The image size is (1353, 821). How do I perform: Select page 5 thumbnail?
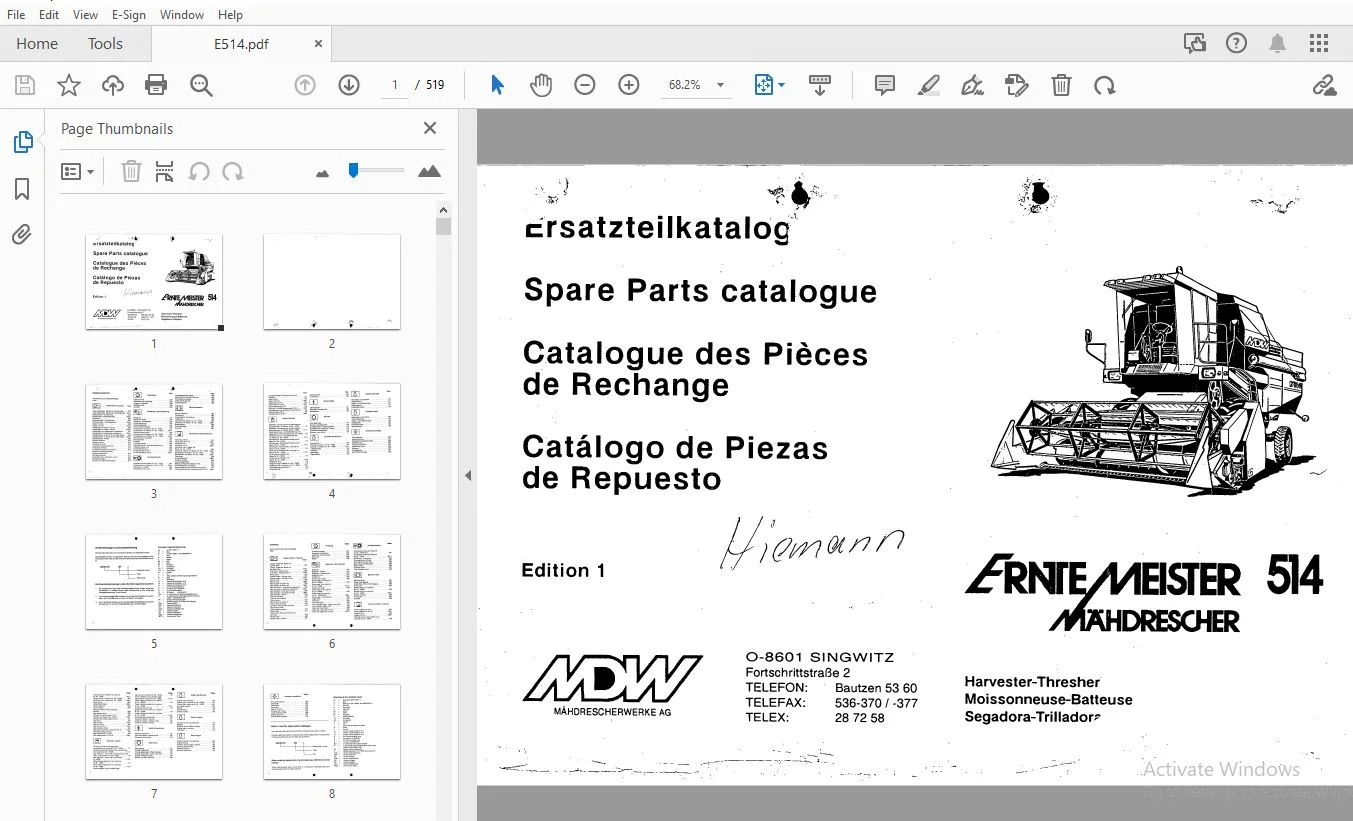tap(154, 582)
